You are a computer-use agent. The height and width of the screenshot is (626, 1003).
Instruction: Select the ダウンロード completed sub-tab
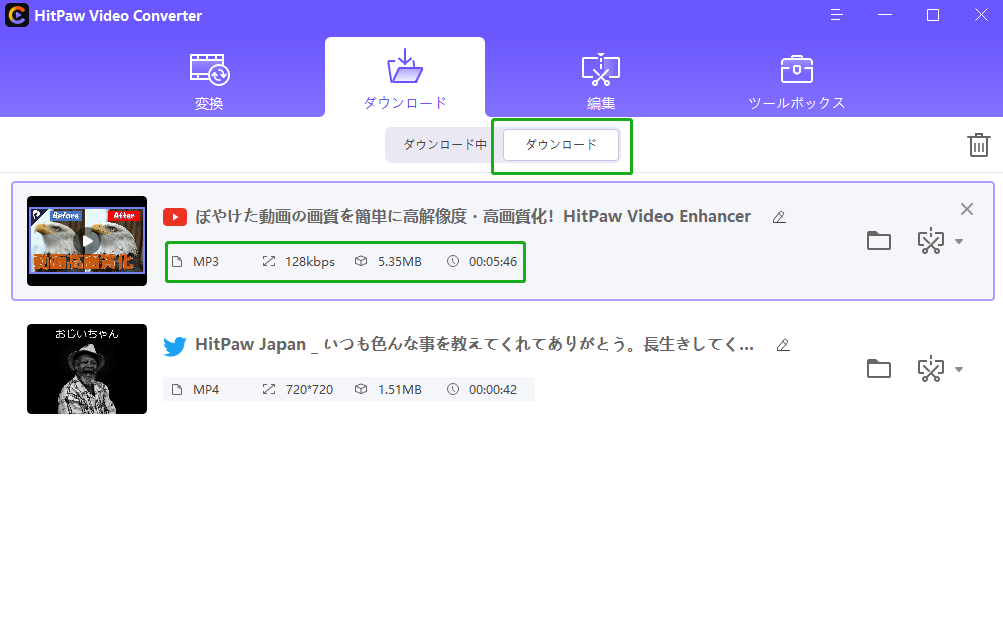561,145
